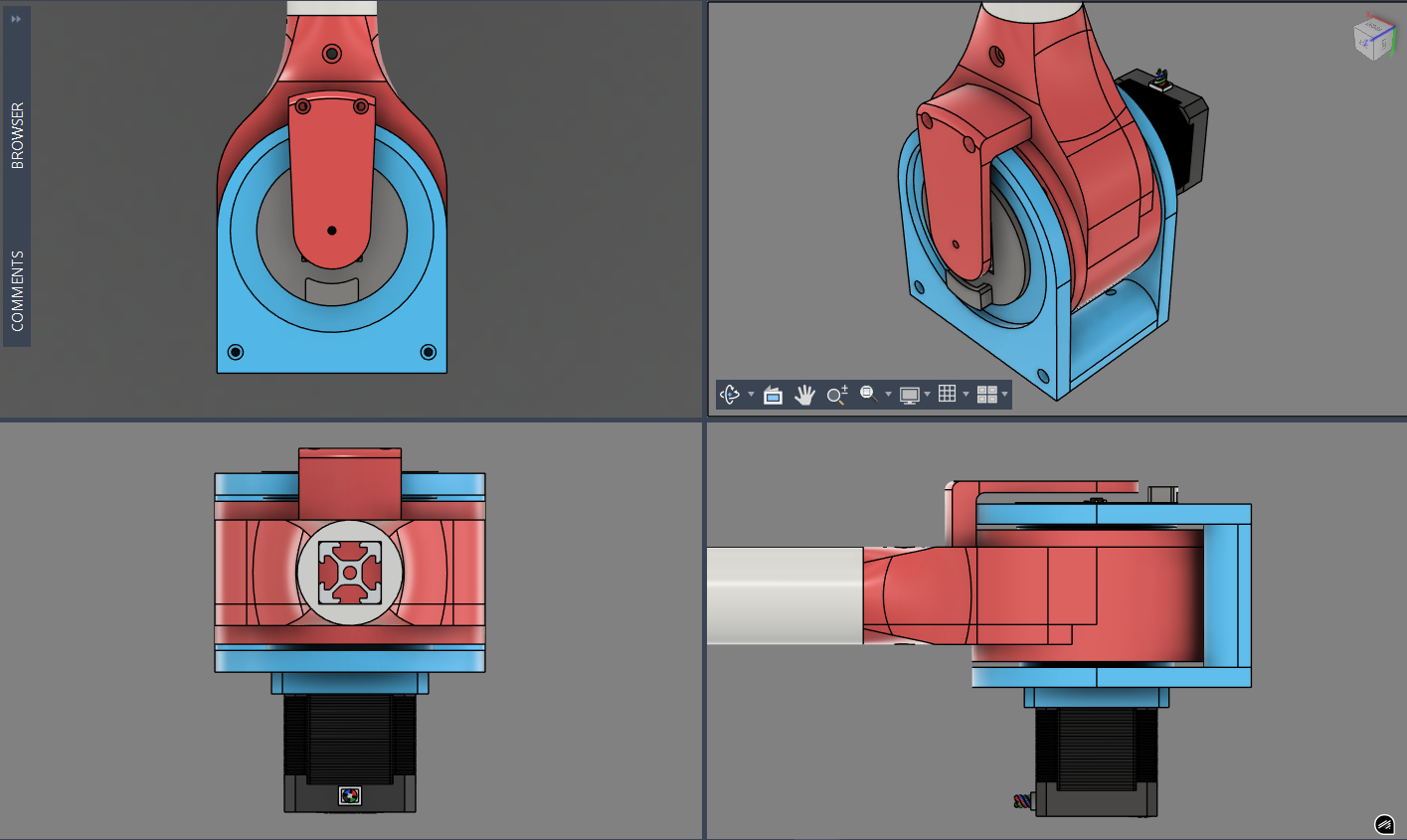Expand the Zoom Window options arrow
This screenshot has height=840, width=1407.
pos(888,395)
